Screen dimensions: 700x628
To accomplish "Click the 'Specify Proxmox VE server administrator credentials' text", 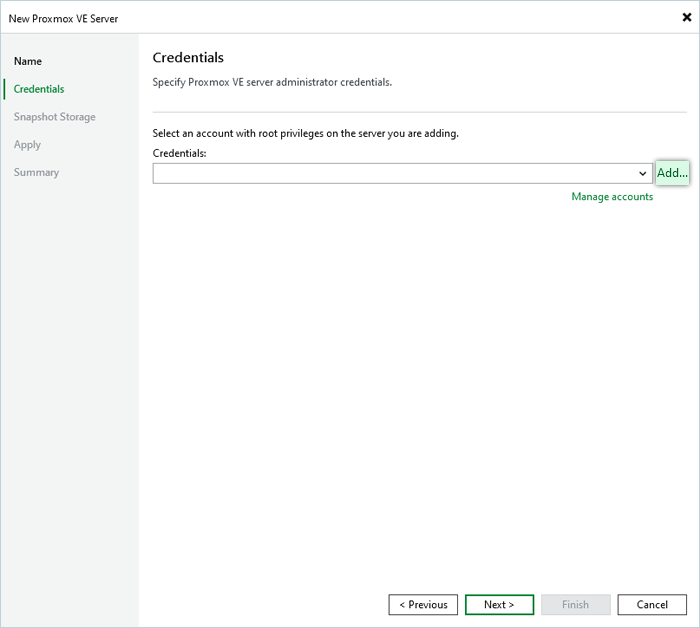I will click(x=272, y=82).
